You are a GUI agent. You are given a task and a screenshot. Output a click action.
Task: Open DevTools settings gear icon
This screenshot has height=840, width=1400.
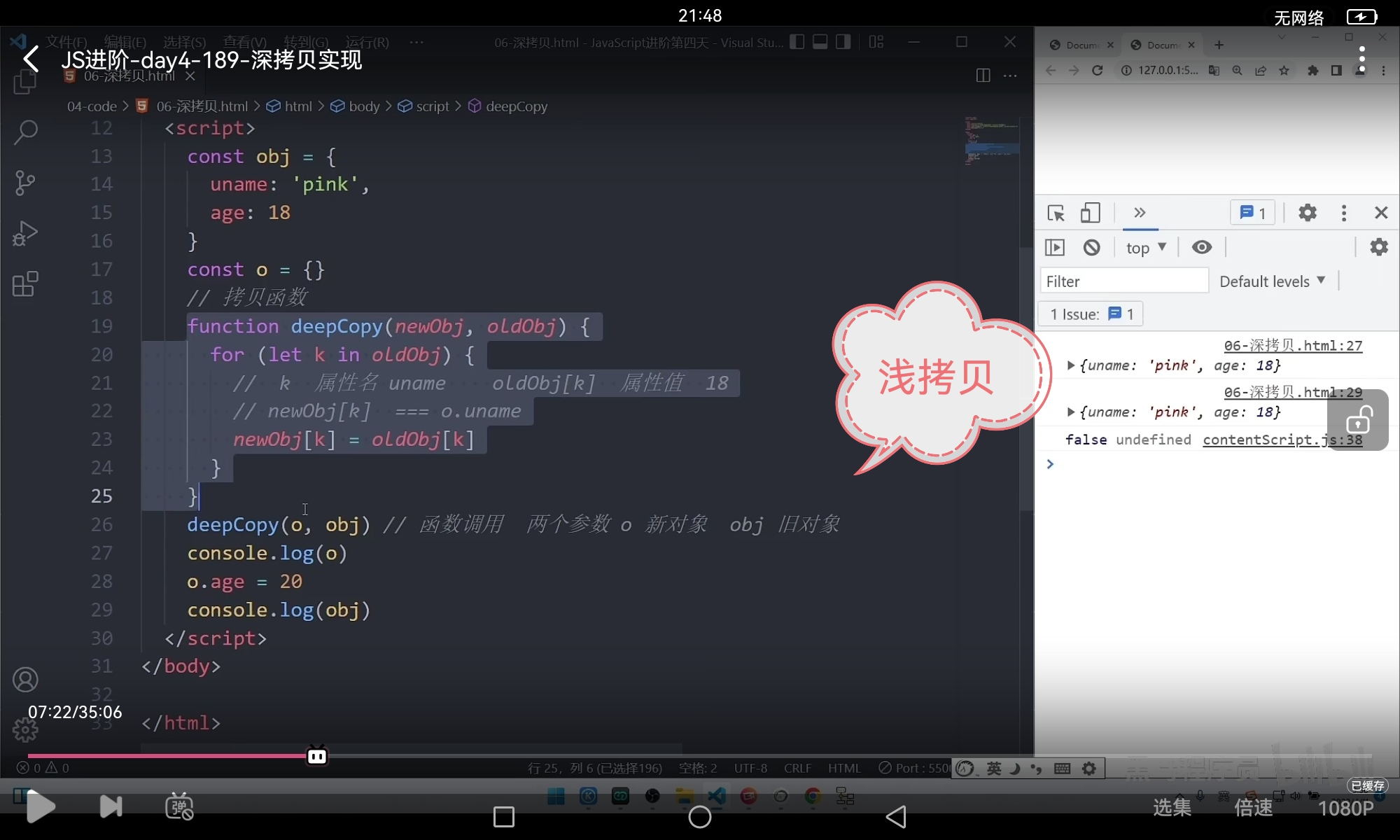(x=1307, y=213)
